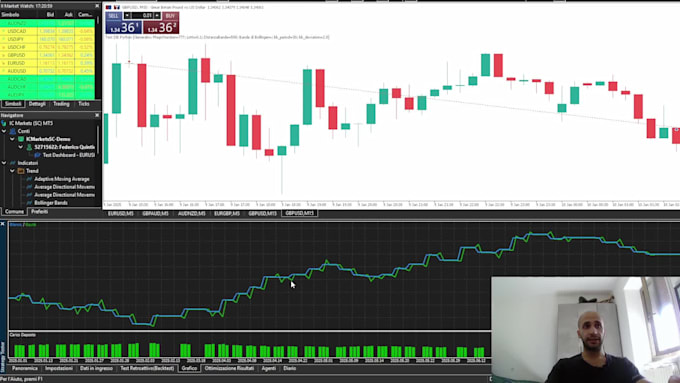Click the Conti accounts icon

(x=13, y=131)
